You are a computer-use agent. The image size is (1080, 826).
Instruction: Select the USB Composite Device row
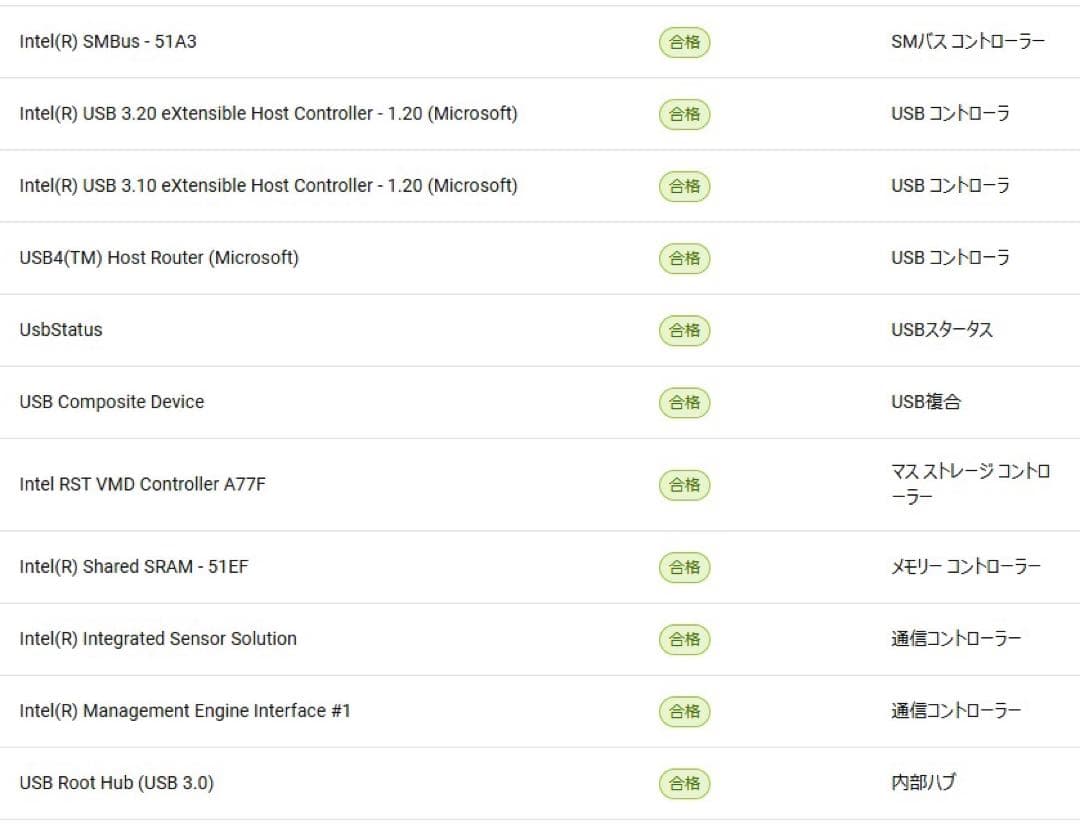(111, 402)
